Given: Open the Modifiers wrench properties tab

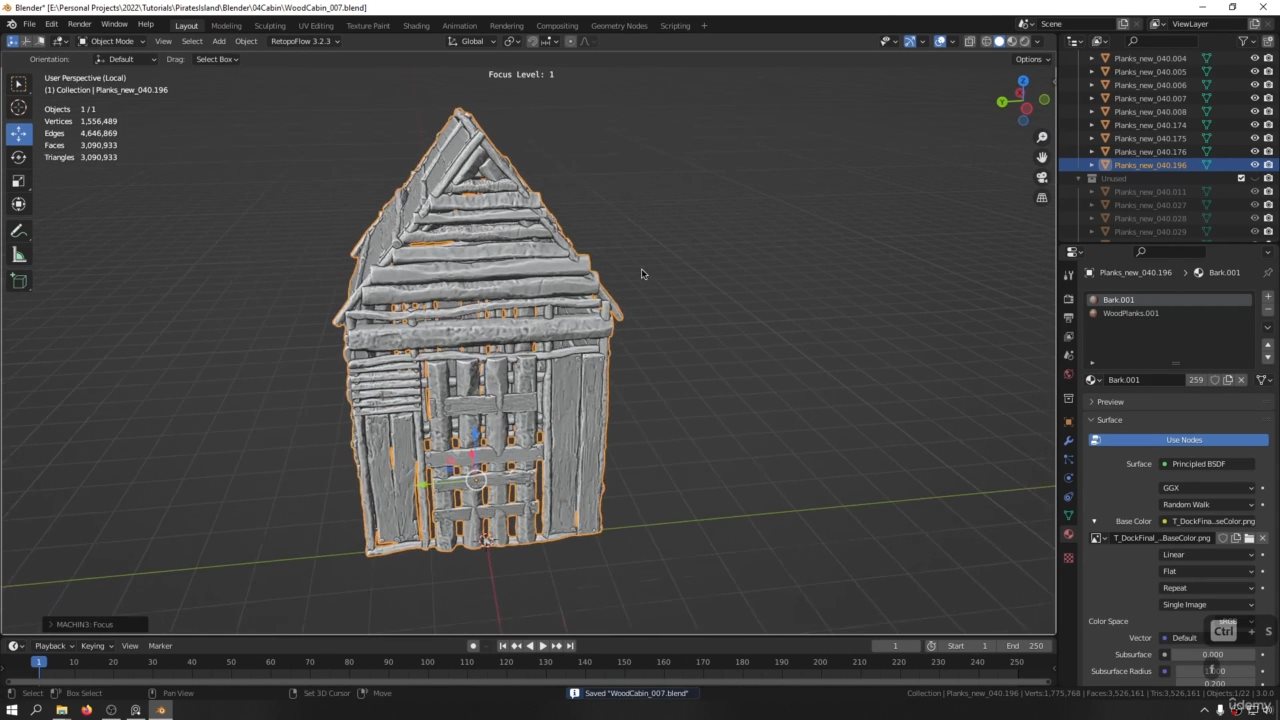Looking at the screenshot, I should 1068,440.
